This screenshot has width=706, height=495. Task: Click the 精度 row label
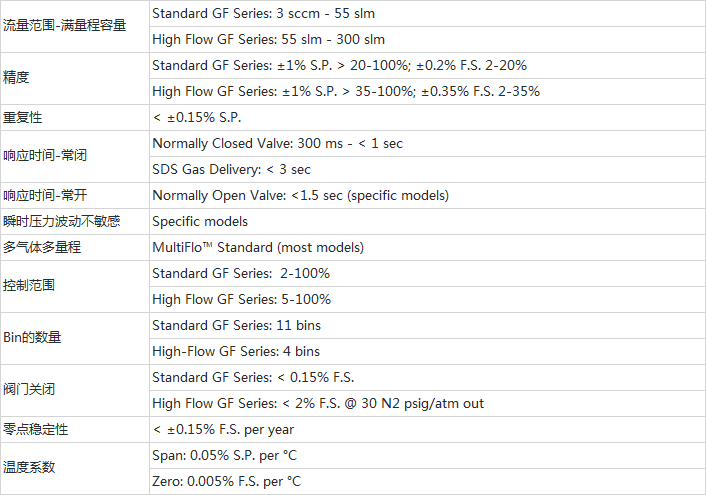[x=16, y=78]
